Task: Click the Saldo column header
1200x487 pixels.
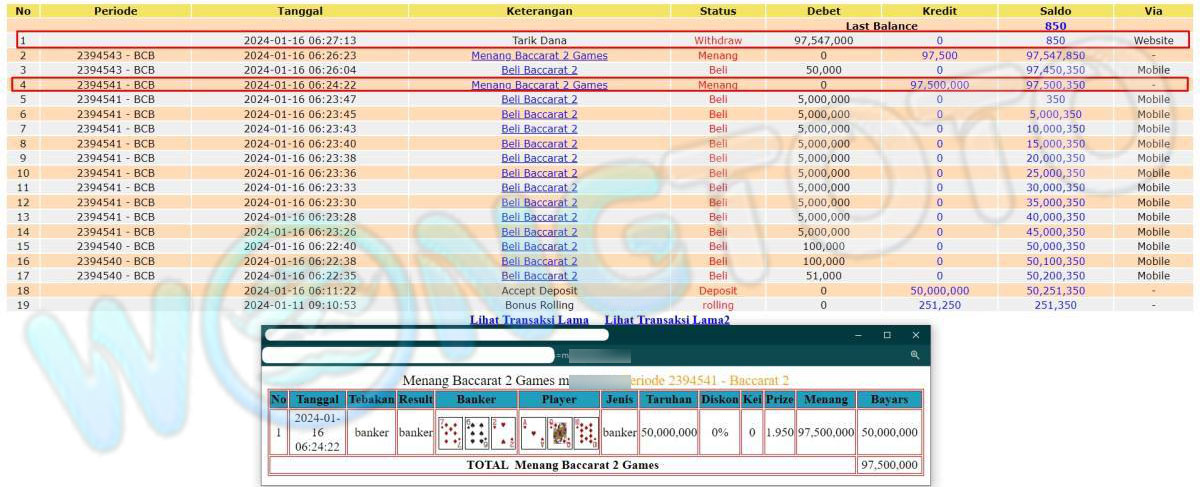Action: (x=1055, y=11)
